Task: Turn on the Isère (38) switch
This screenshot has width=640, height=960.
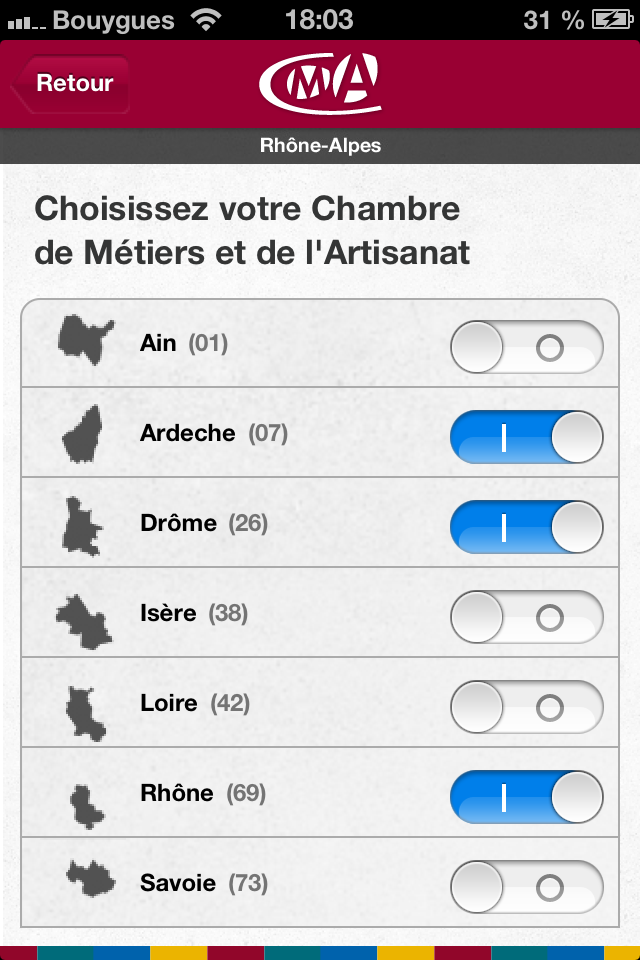Action: (x=527, y=617)
